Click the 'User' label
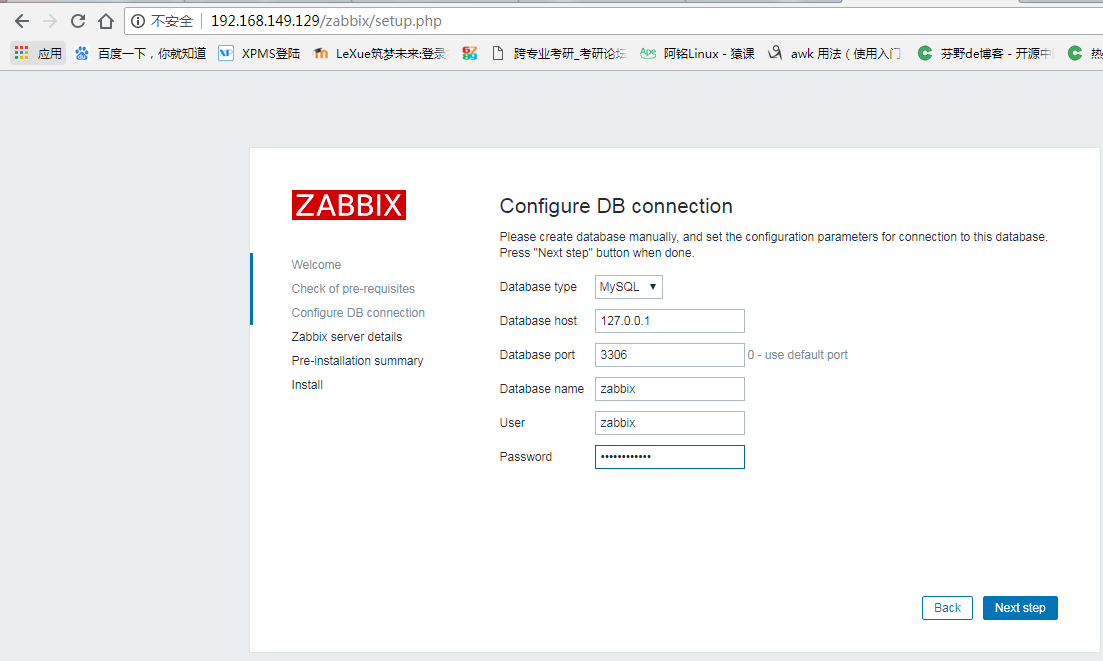Screen dimensions: 1103x661 click(x=512, y=423)
